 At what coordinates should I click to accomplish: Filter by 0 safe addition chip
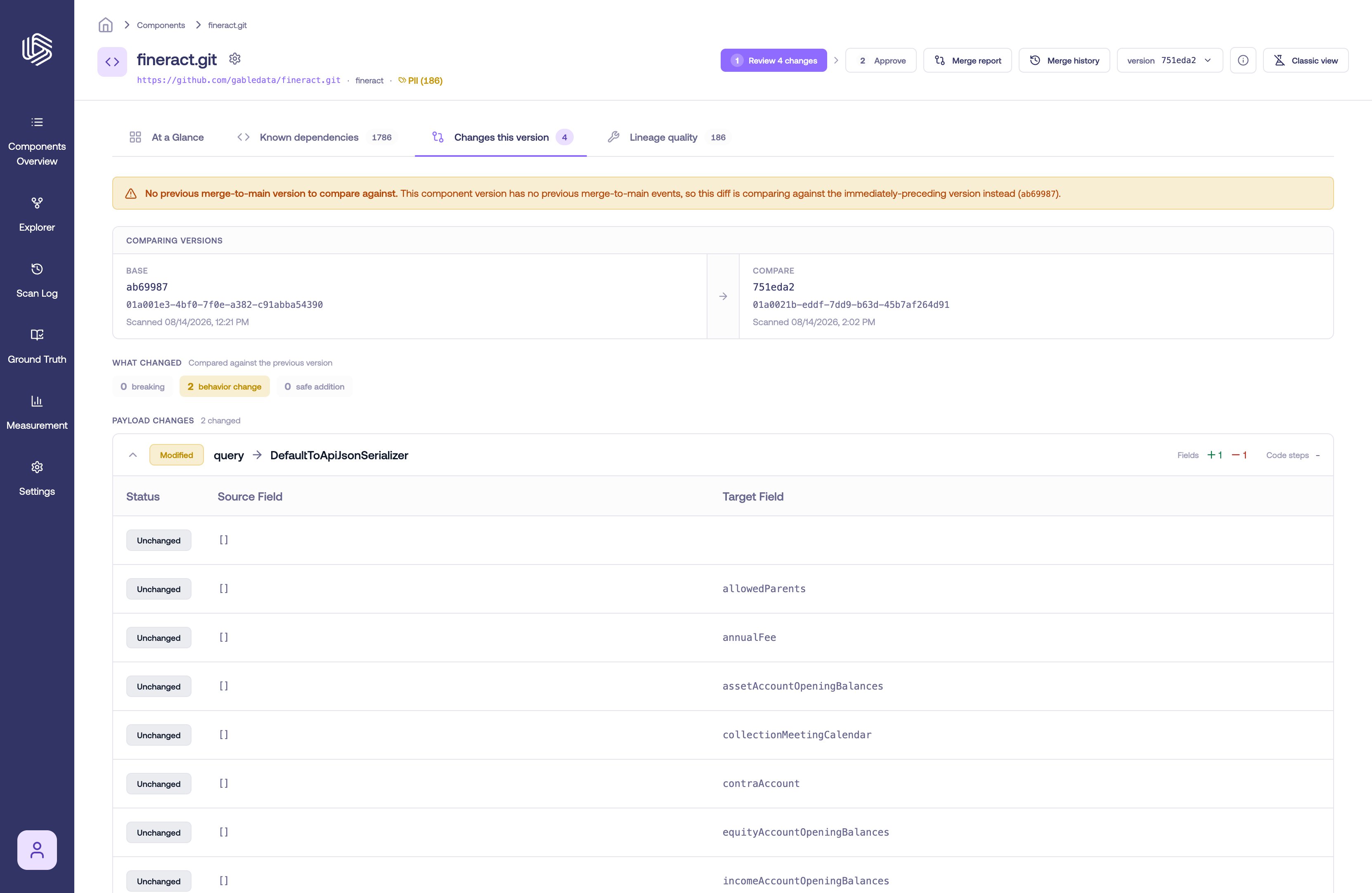[314, 386]
